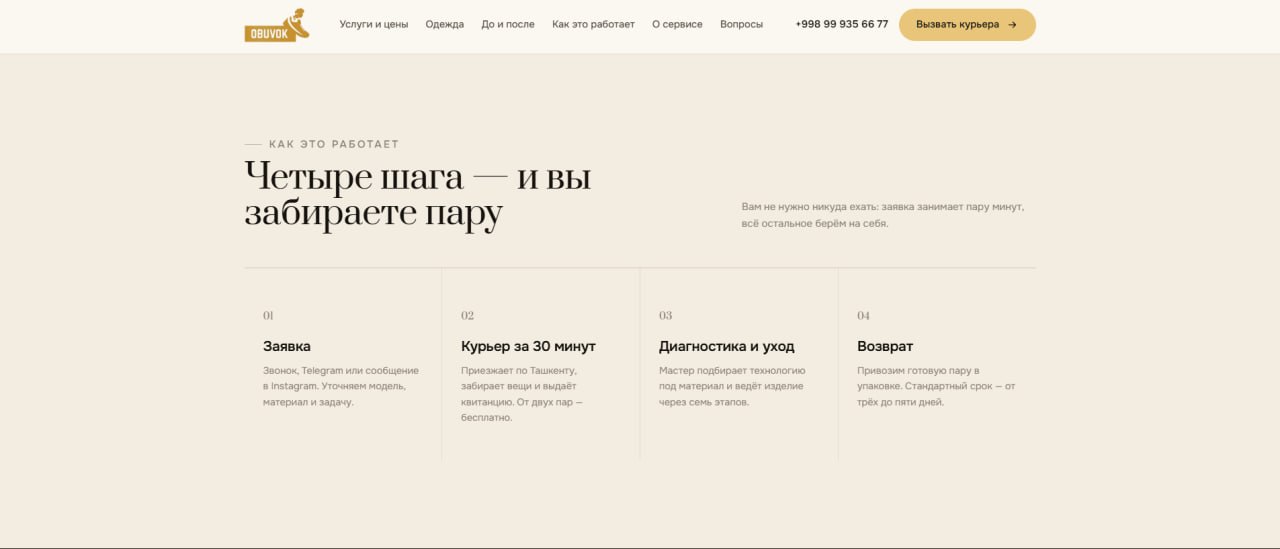1280x549 pixels.
Task: Click the description starting "Привозим готовую пару"
Action: coord(936,386)
